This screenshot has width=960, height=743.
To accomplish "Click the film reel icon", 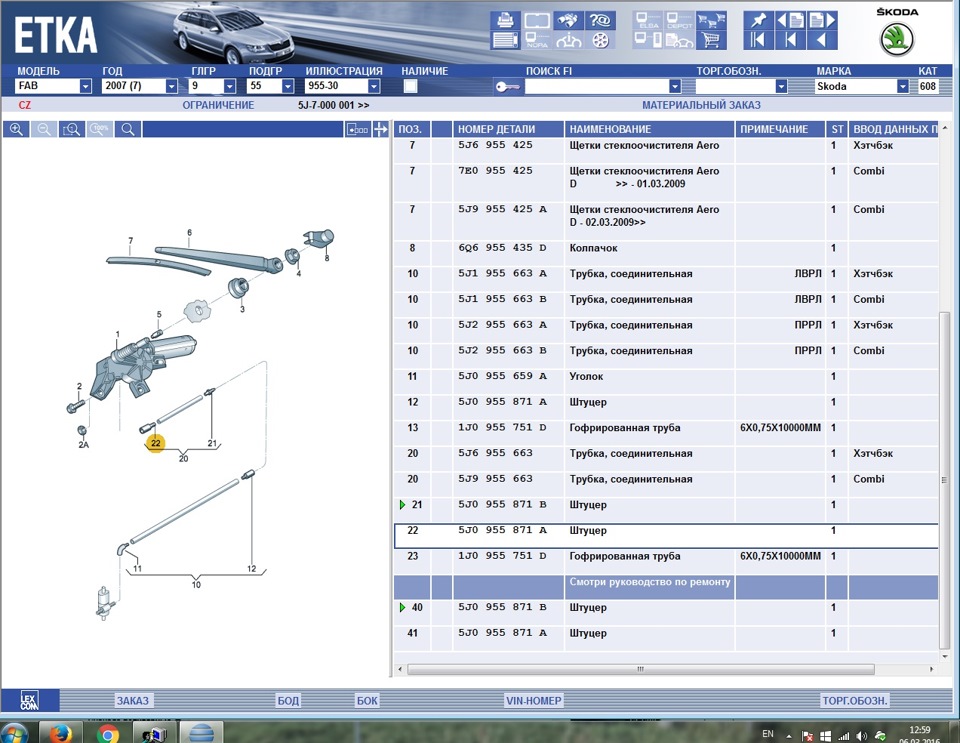I will 600,40.
